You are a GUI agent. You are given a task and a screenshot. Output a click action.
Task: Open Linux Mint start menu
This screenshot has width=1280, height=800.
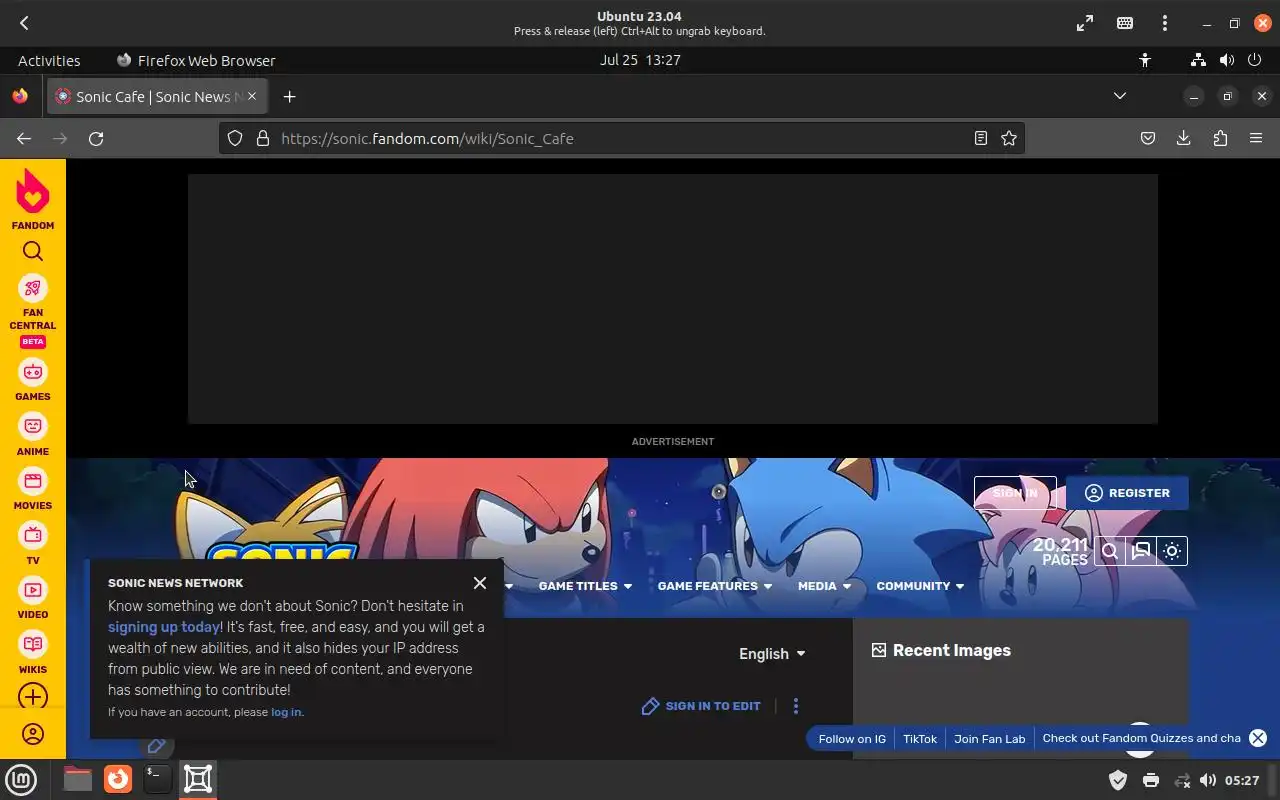coord(21,779)
